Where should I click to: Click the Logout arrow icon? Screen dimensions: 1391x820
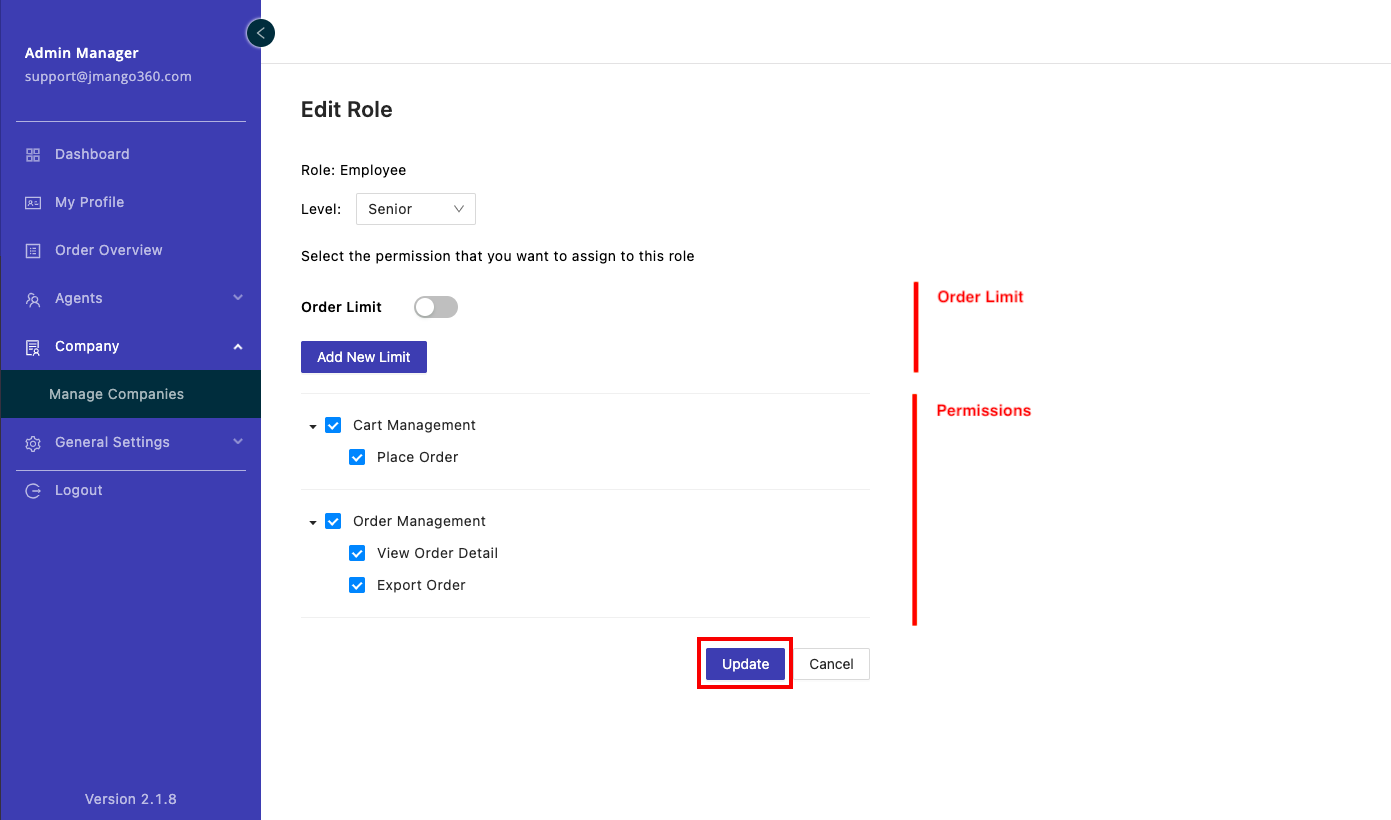coord(33,491)
